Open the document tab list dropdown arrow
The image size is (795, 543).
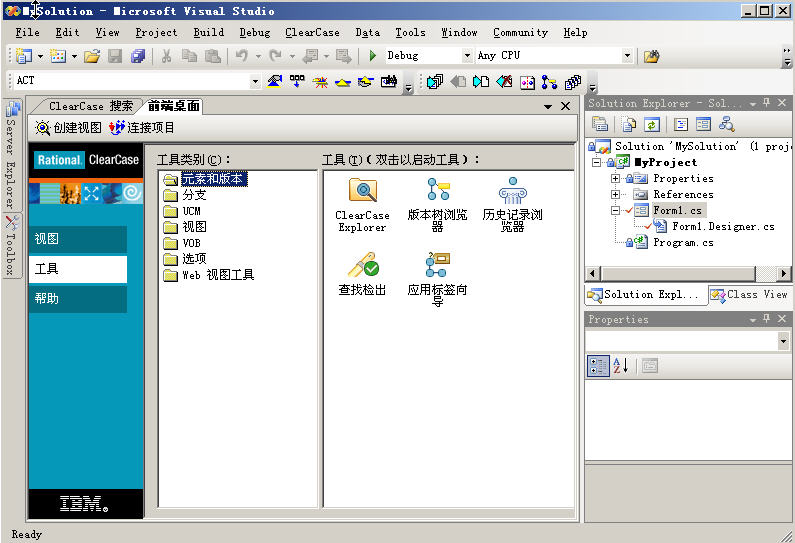coord(548,106)
